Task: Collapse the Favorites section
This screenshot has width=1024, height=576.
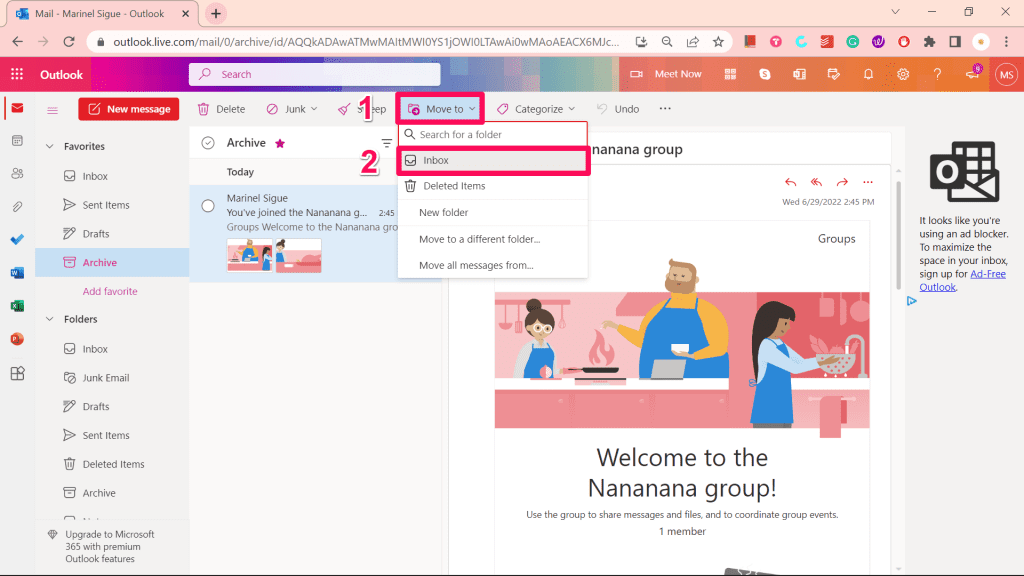Action: coord(50,147)
